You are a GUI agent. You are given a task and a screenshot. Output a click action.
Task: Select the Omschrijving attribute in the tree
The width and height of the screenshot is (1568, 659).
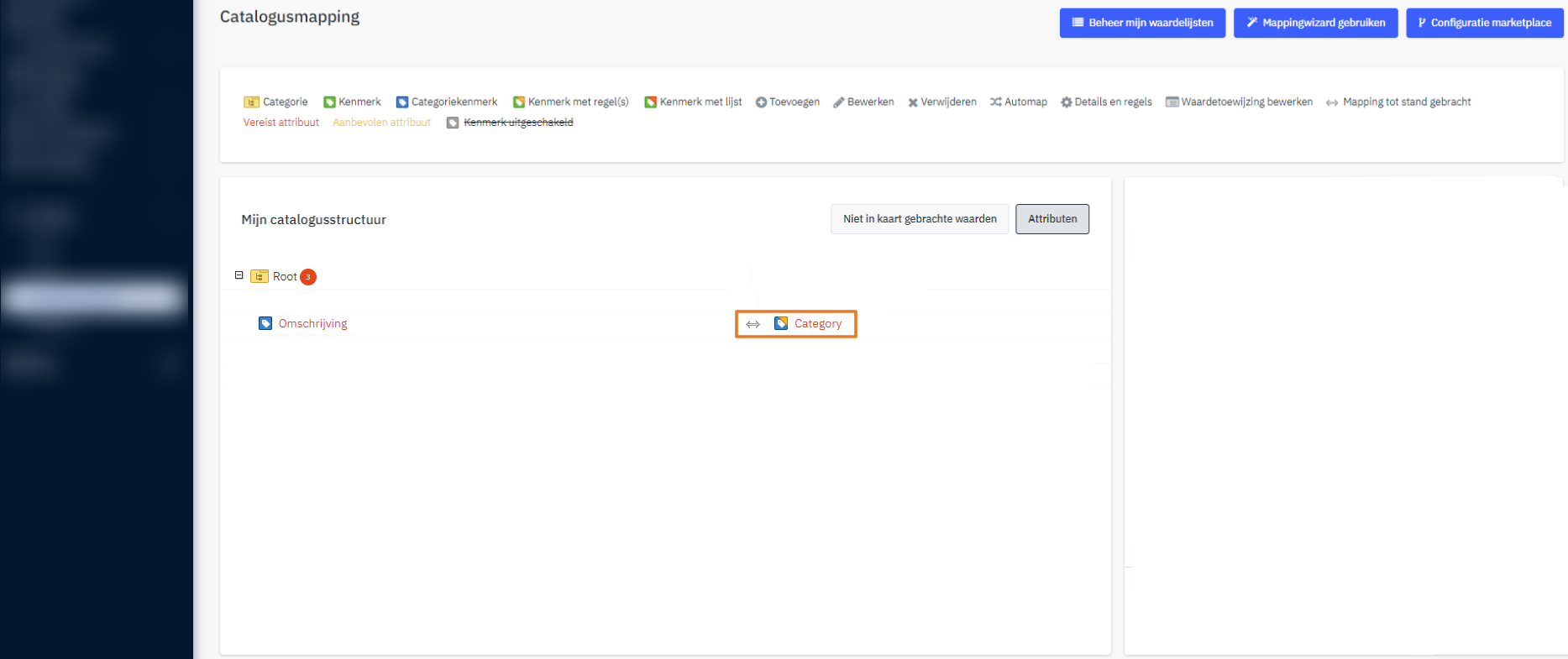click(312, 323)
